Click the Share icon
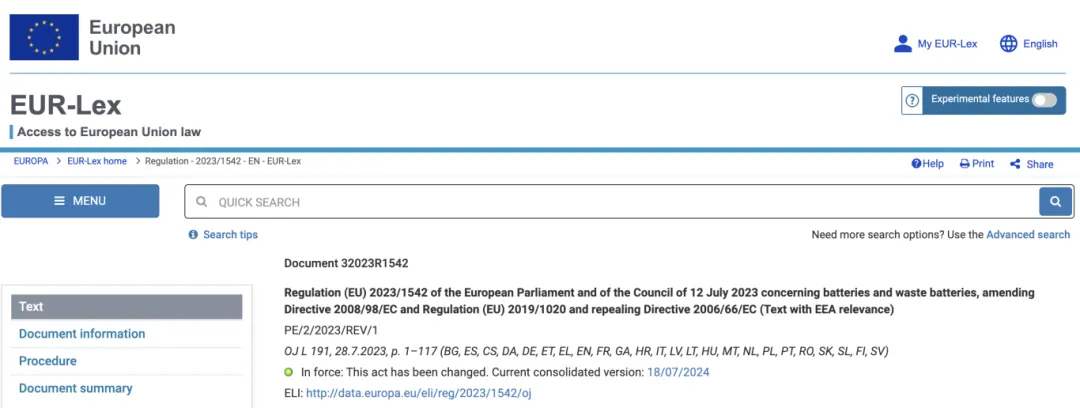Screen dimensions: 1080x408 click(1015, 164)
